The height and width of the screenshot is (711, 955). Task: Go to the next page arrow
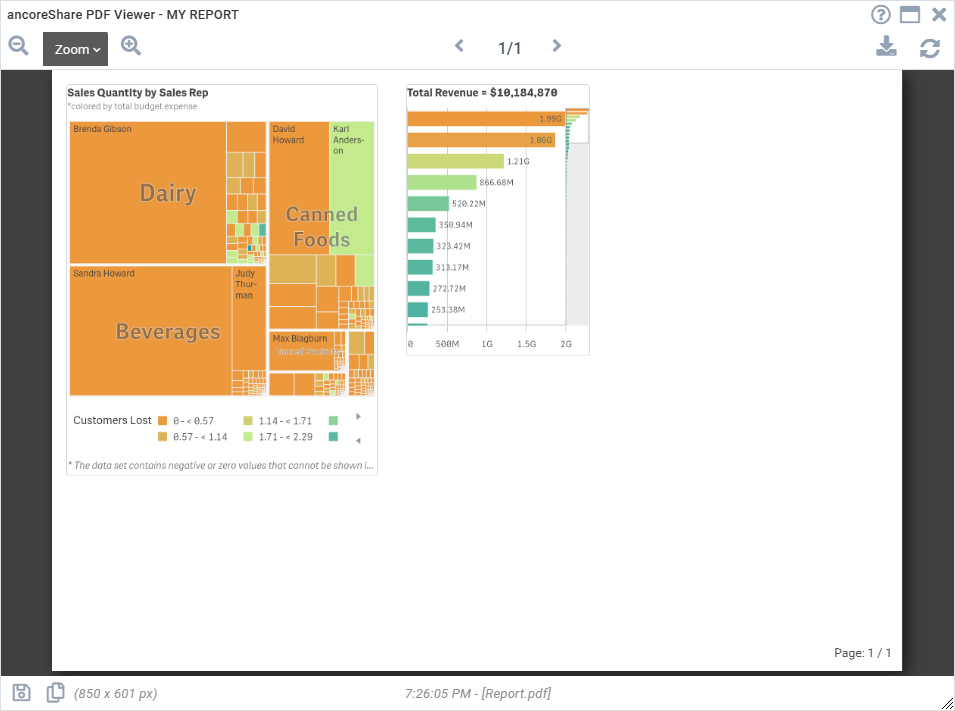[556, 46]
